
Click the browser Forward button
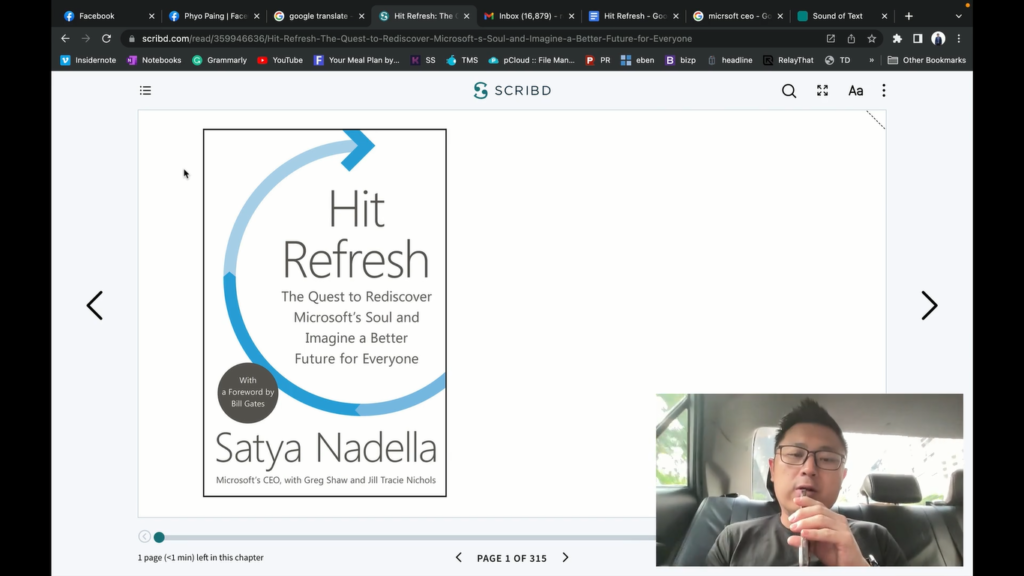[x=86, y=39]
